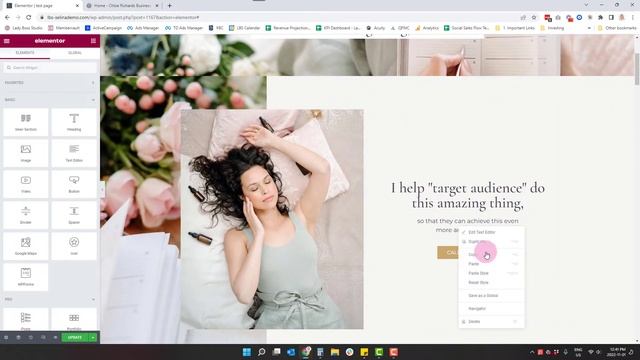Screen dimensions: 640x360
Task: Open the Ads Manager bookmark
Action: tap(143, 28)
